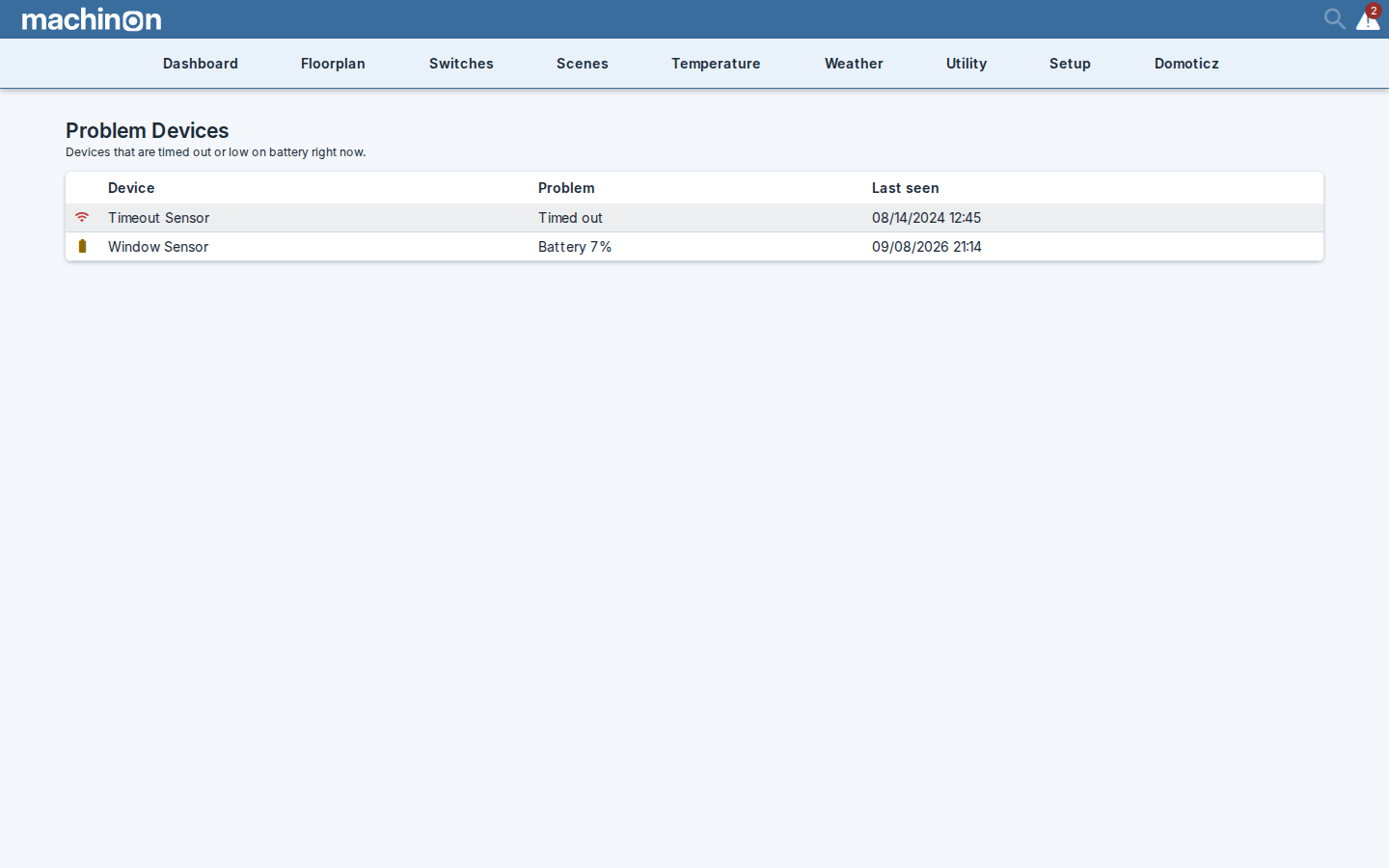Select the Window Sensor device name
The height and width of the screenshot is (868, 1389).
pyautogui.click(x=158, y=247)
